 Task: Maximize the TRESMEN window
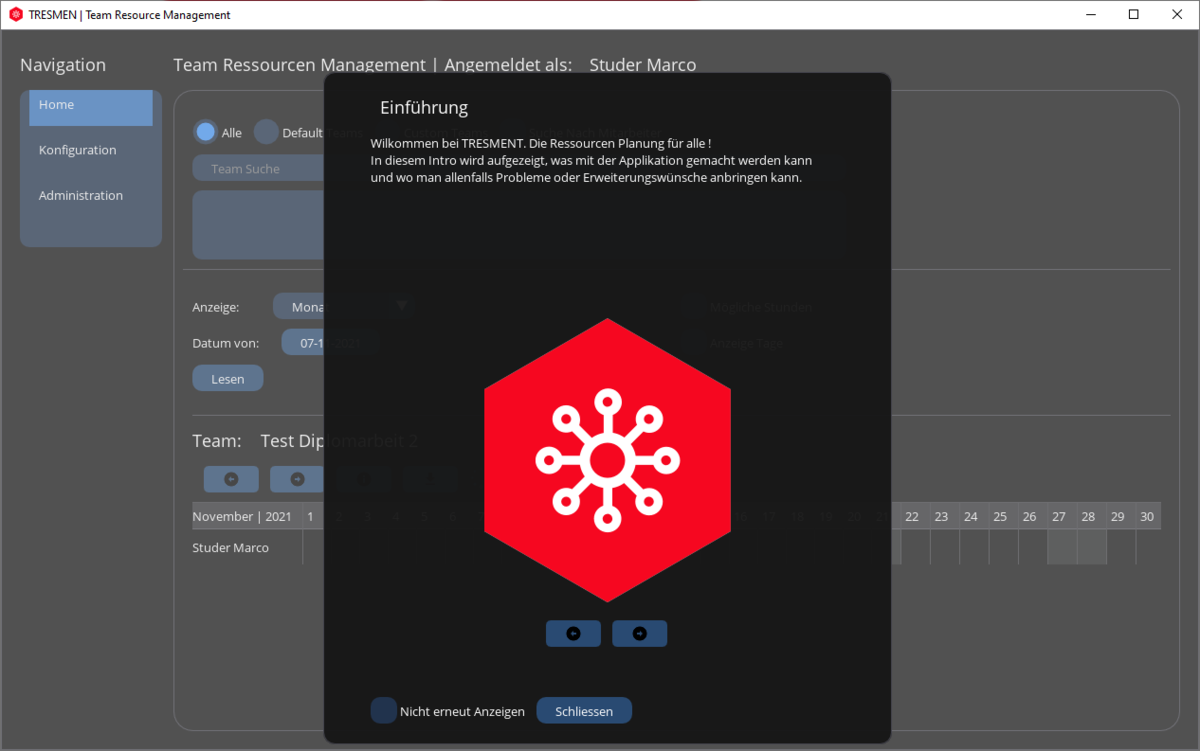pyautogui.click(x=1133, y=15)
